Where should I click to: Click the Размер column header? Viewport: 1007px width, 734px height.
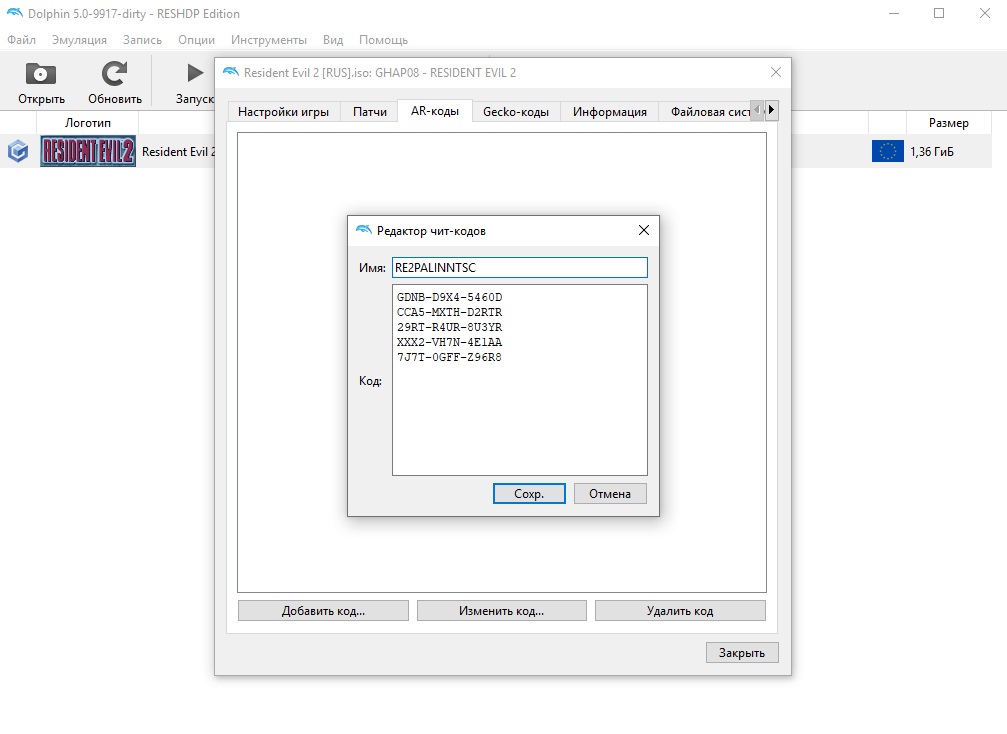click(x=949, y=123)
